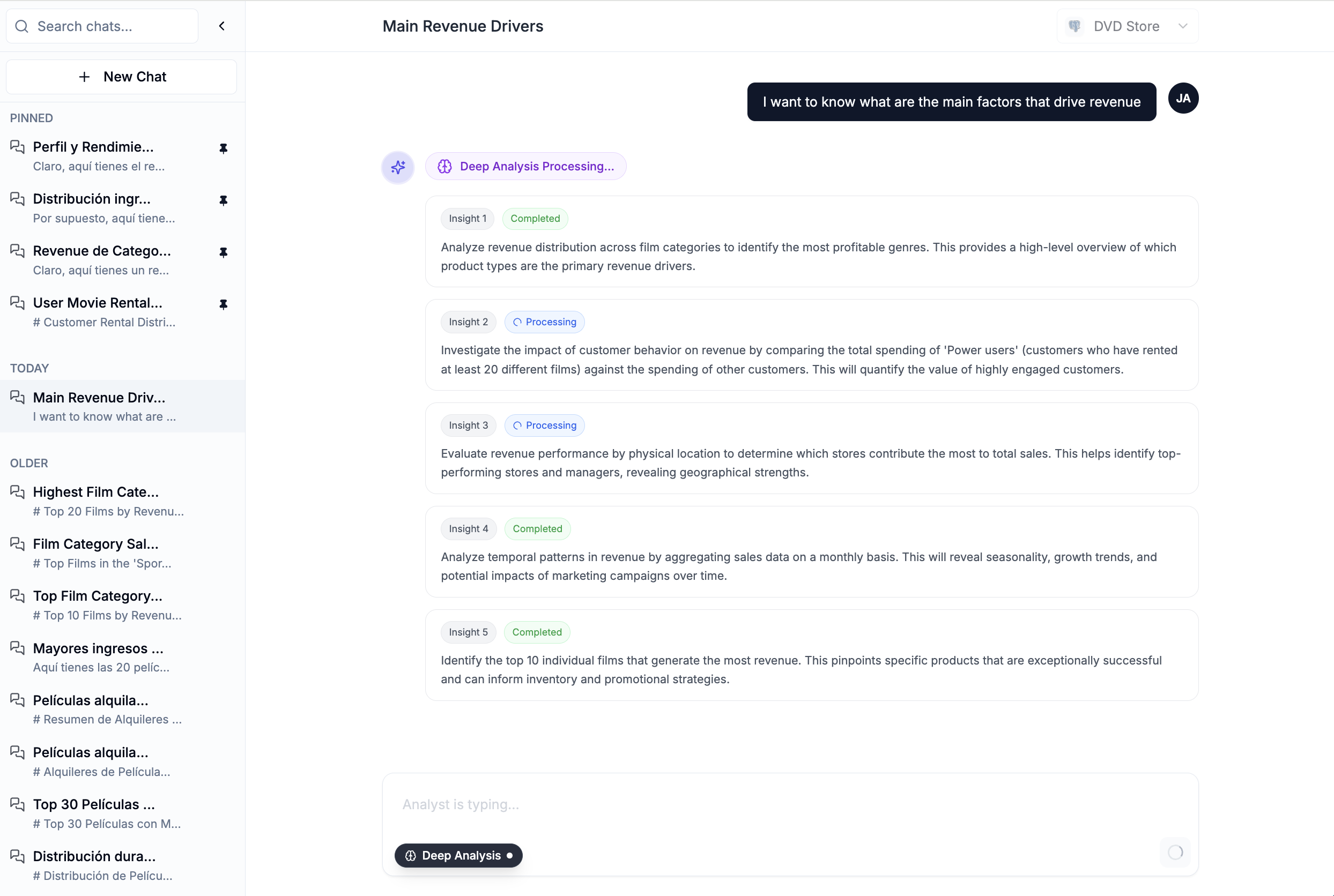Click the Deep Analysis Processing badge
Screen dimensions: 1334x896
(525, 166)
